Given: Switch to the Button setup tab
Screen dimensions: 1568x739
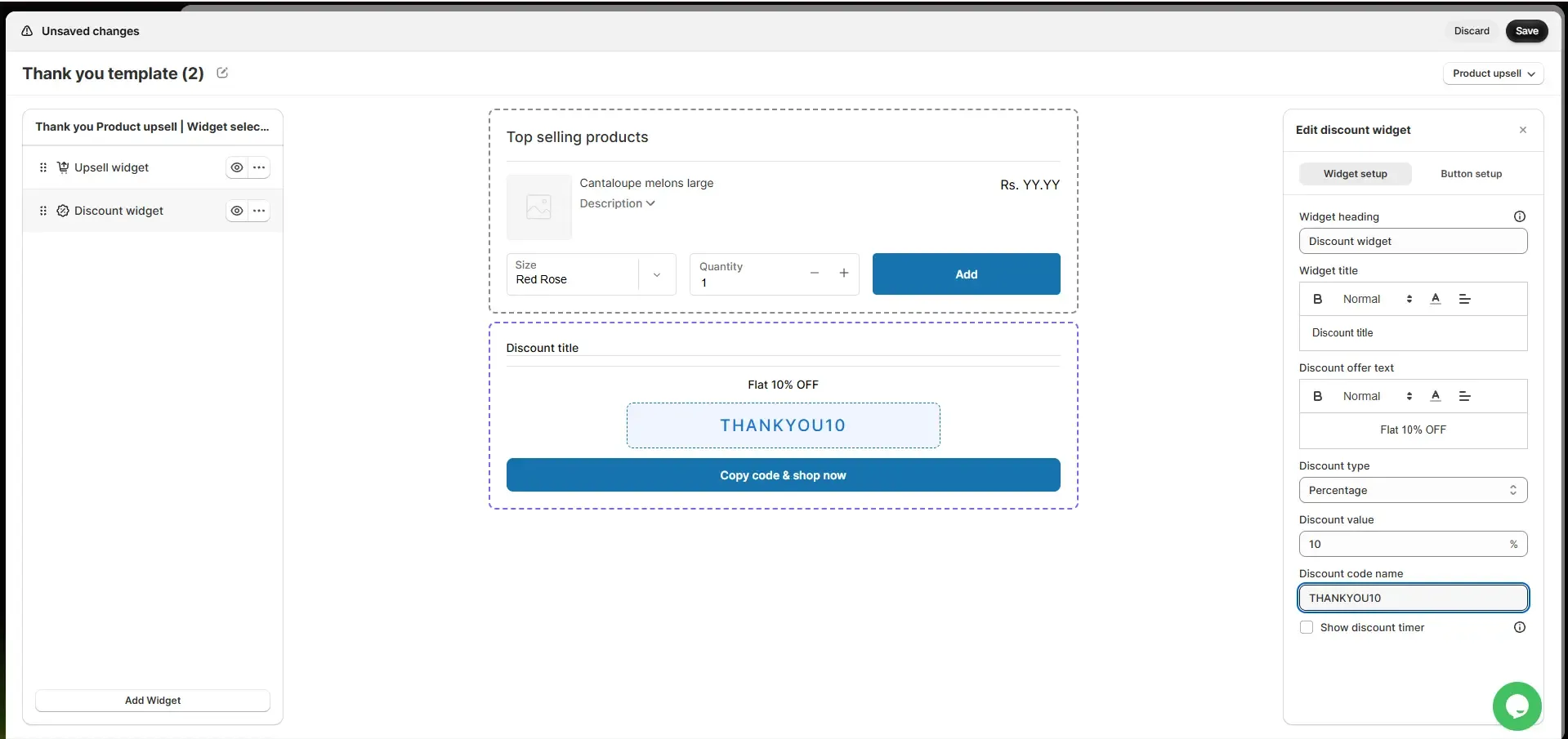Looking at the screenshot, I should tap(1471, 174).
